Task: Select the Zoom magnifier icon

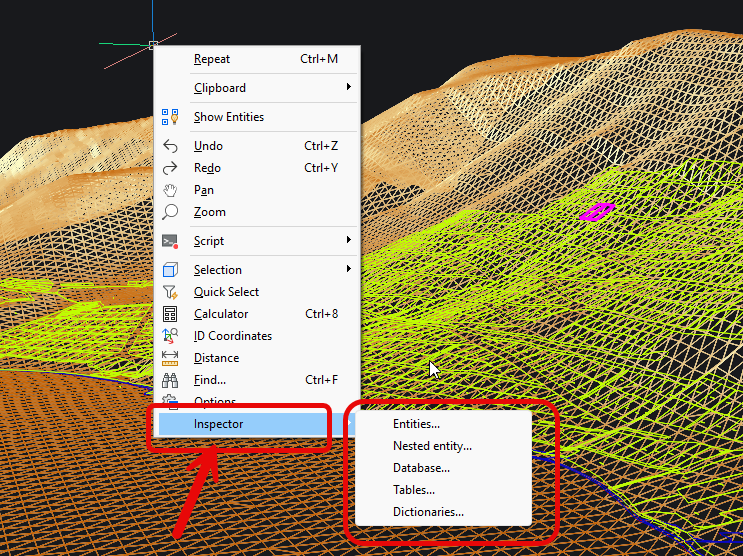Action: coord(170,212)
